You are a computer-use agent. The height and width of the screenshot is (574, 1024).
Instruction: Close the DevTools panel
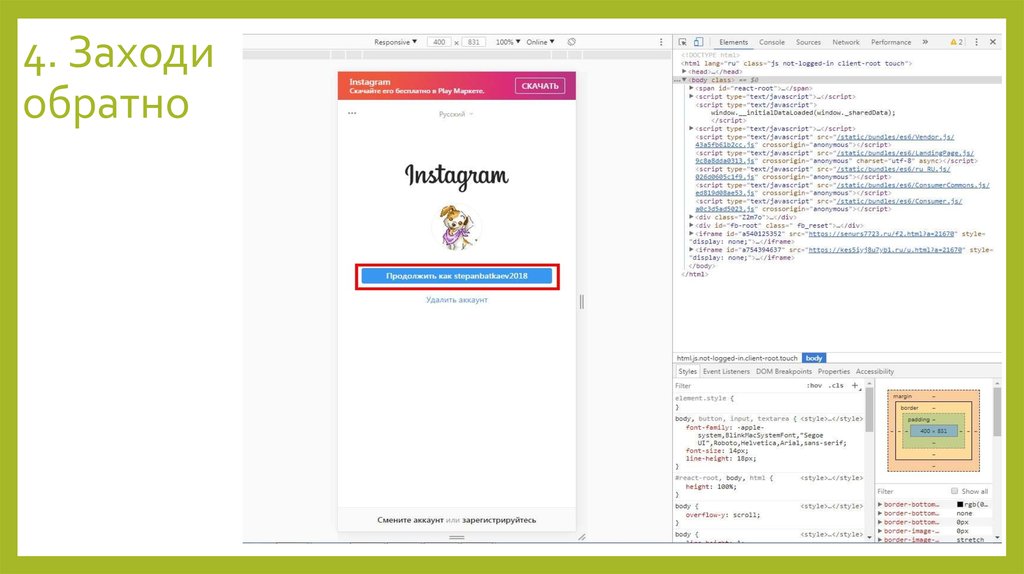[x=993, y=42]
